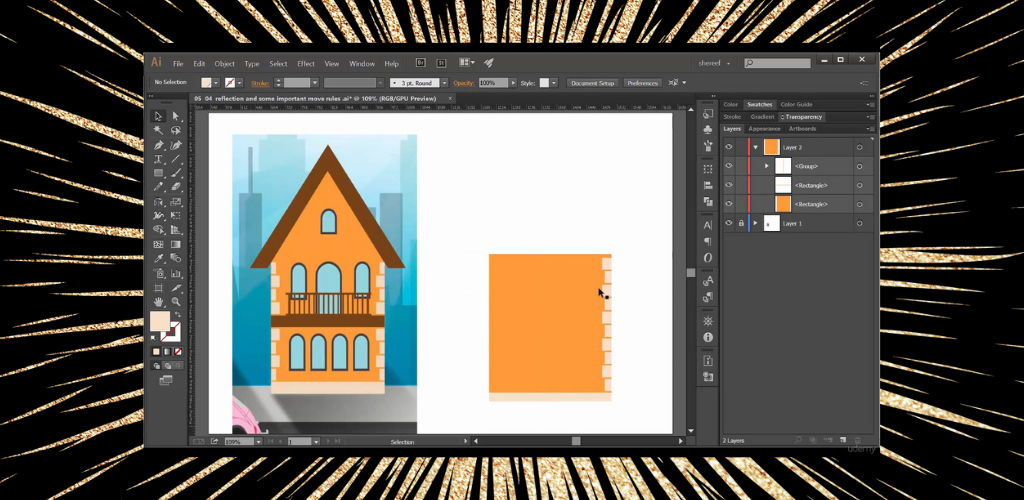Switch to the Artboards tab
1024x500 pixels.
(x=802, y=129)
